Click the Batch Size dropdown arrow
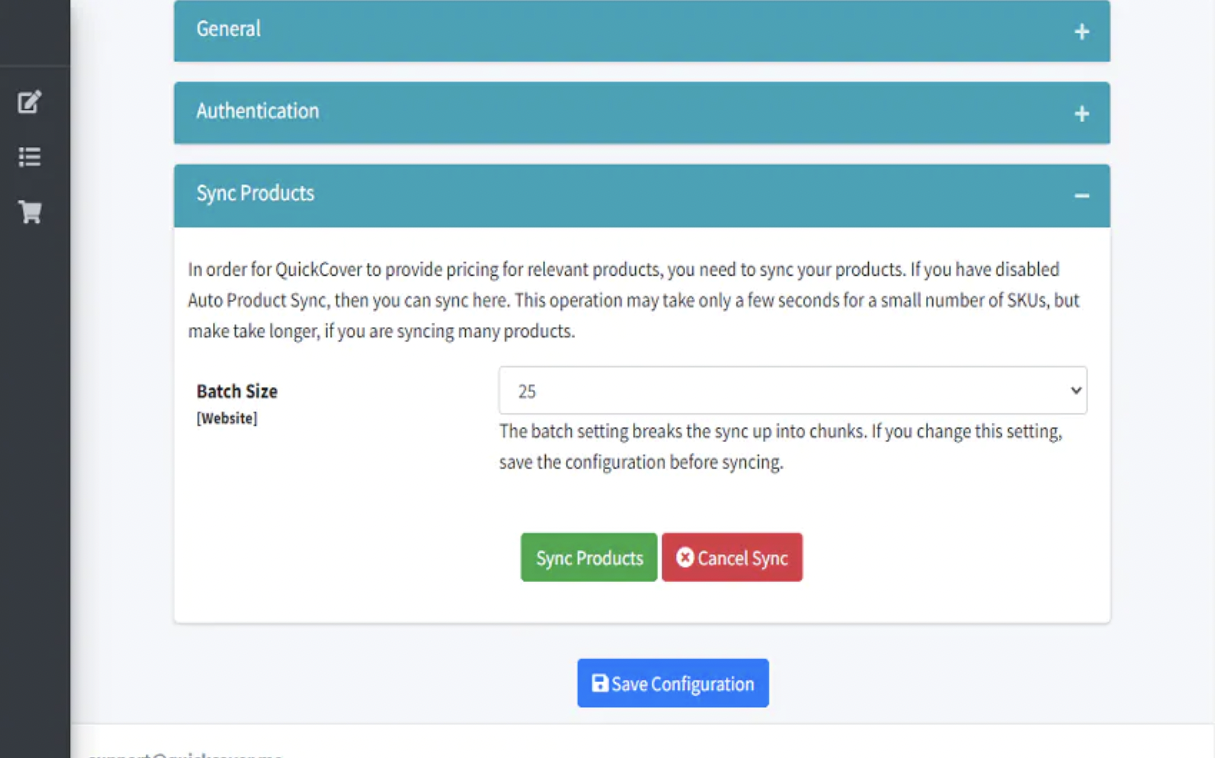Image resolution: width=1216 pixels, height=758 pixels. (1076, 391)
